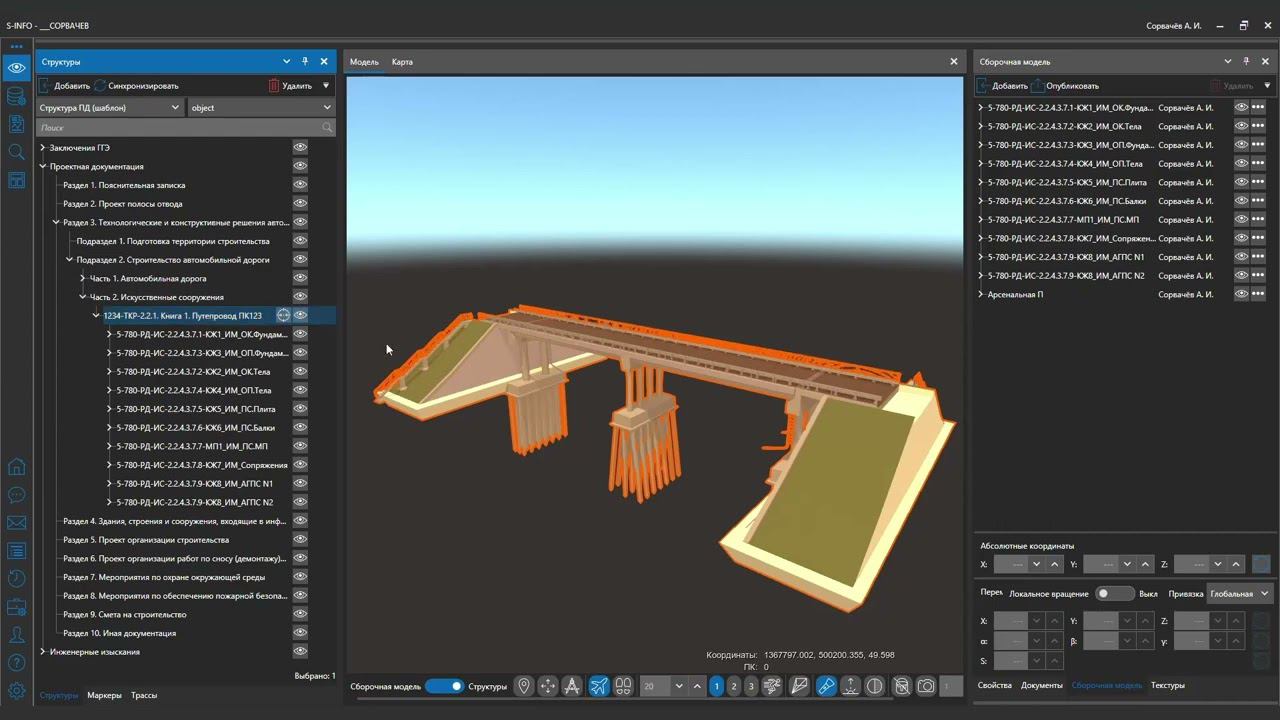Pin the Структуры panel
The image size is (1280, 720).
click(305, 62)
